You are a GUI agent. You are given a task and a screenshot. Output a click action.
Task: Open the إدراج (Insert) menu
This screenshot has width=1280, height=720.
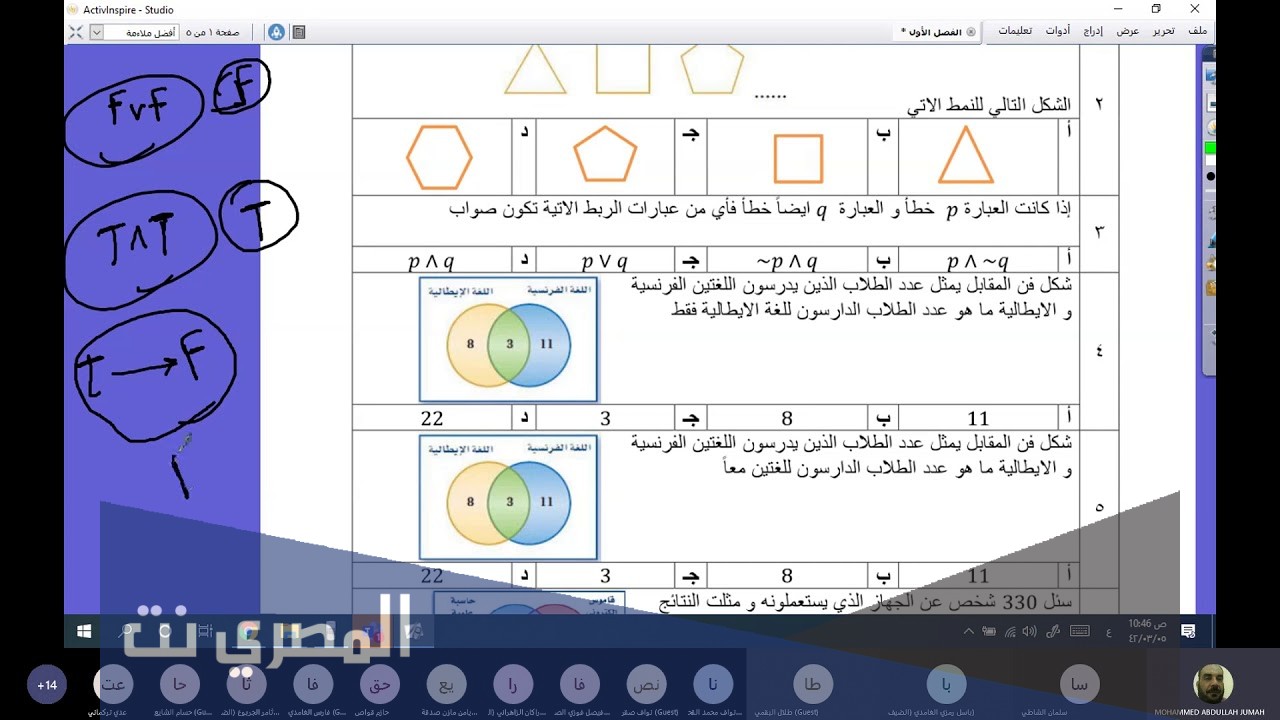1093,31
